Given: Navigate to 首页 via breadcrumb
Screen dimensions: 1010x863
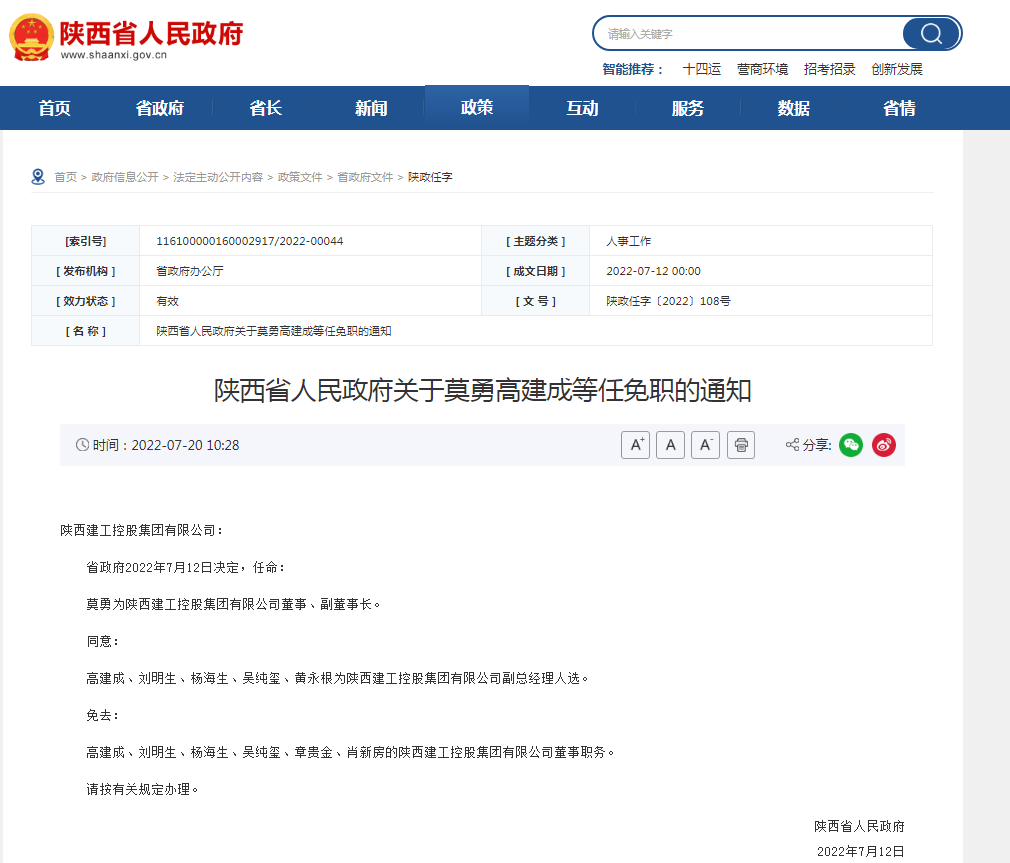Looking at the screenshot, I should [x=65, y=175].
